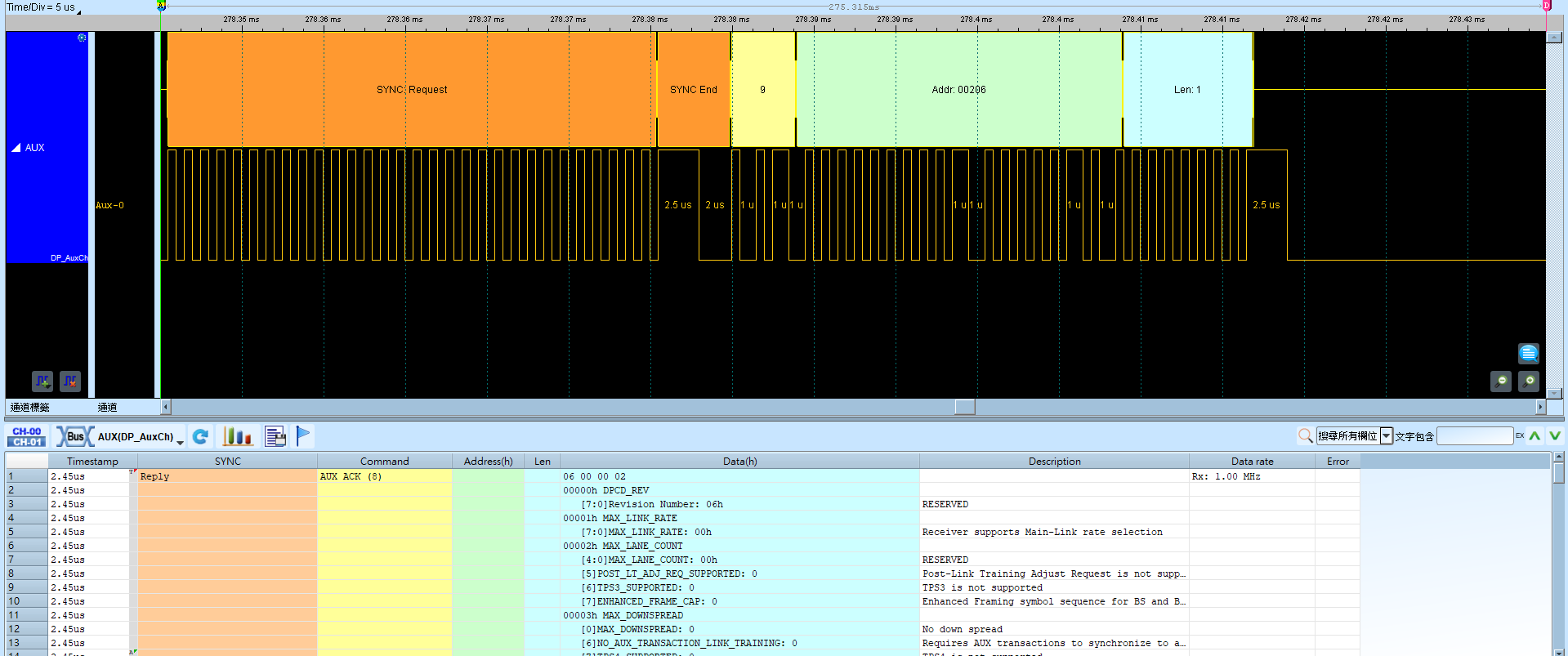
Task: Collapse the AUX bus triangle
Action: point(16,148)
